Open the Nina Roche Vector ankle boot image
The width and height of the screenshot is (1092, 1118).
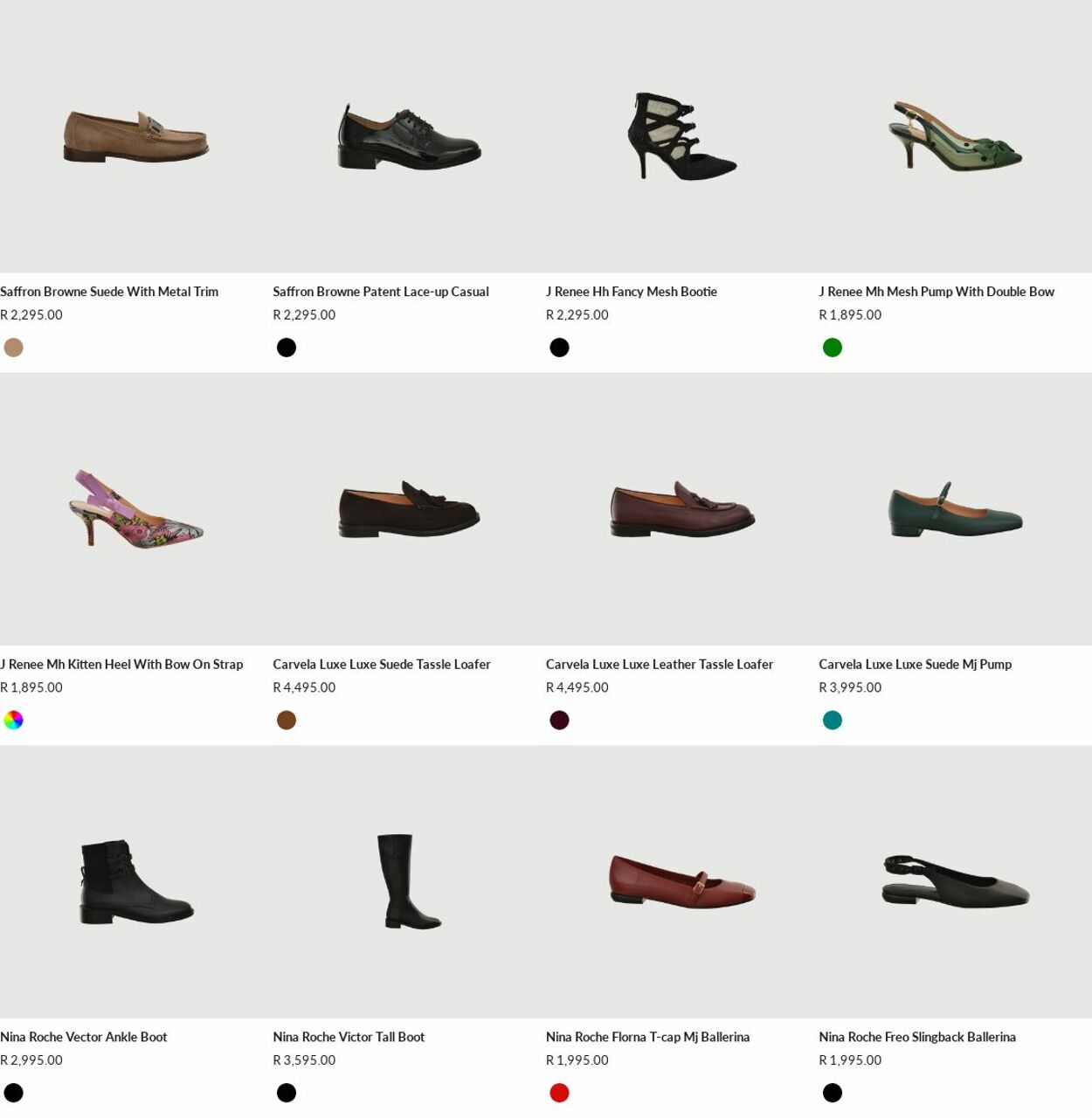pos(136,881)
